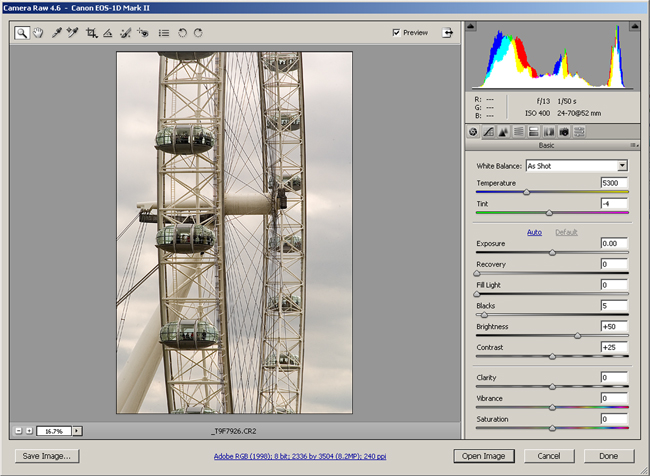The width and height of the screenshot is (650, 476).
Task: Click the Clarity slider handle
Action: pyautogui.click(x=552, y=386)
